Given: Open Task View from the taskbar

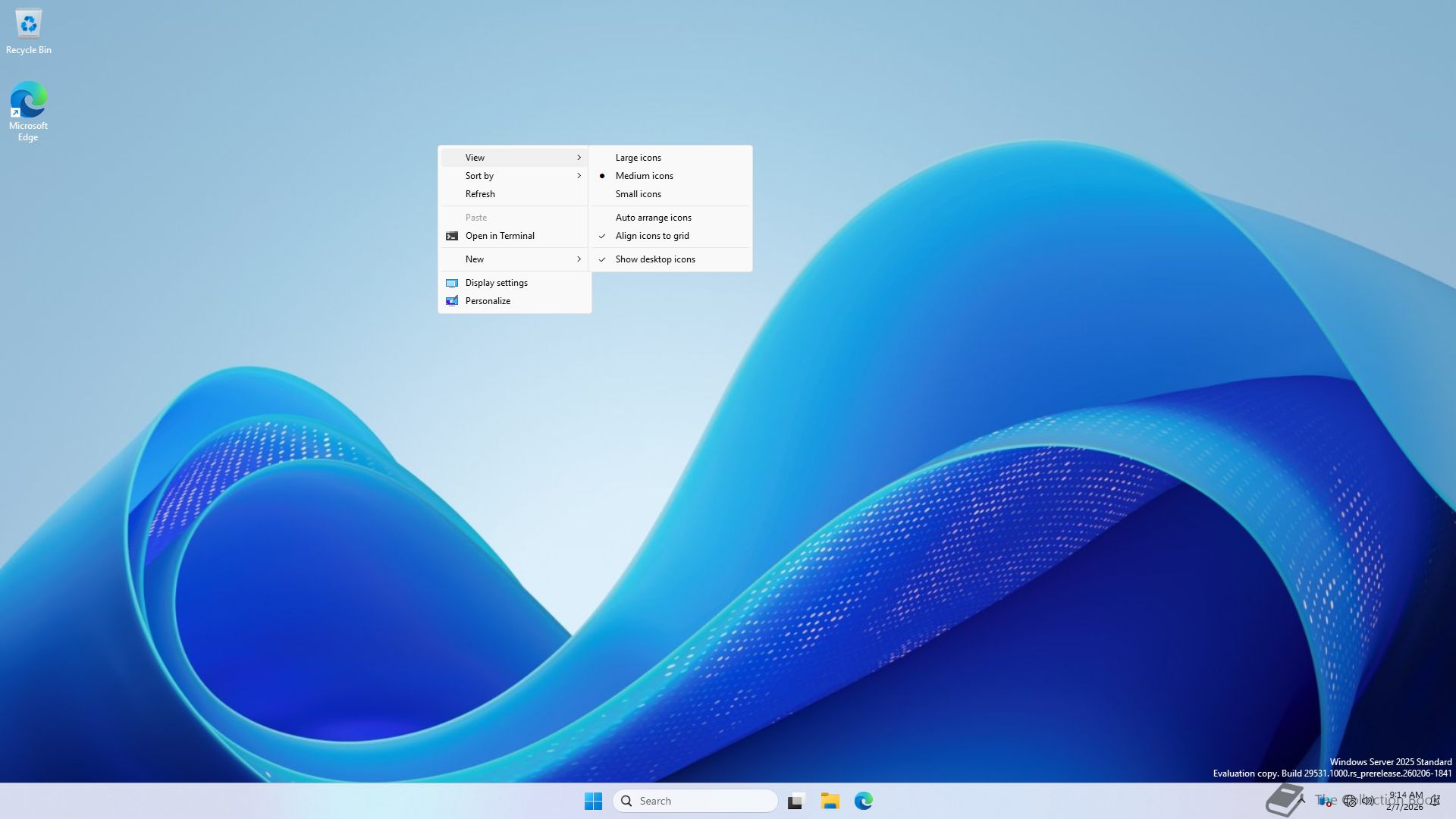Looking at the screenshot, I should click(795, 801).
